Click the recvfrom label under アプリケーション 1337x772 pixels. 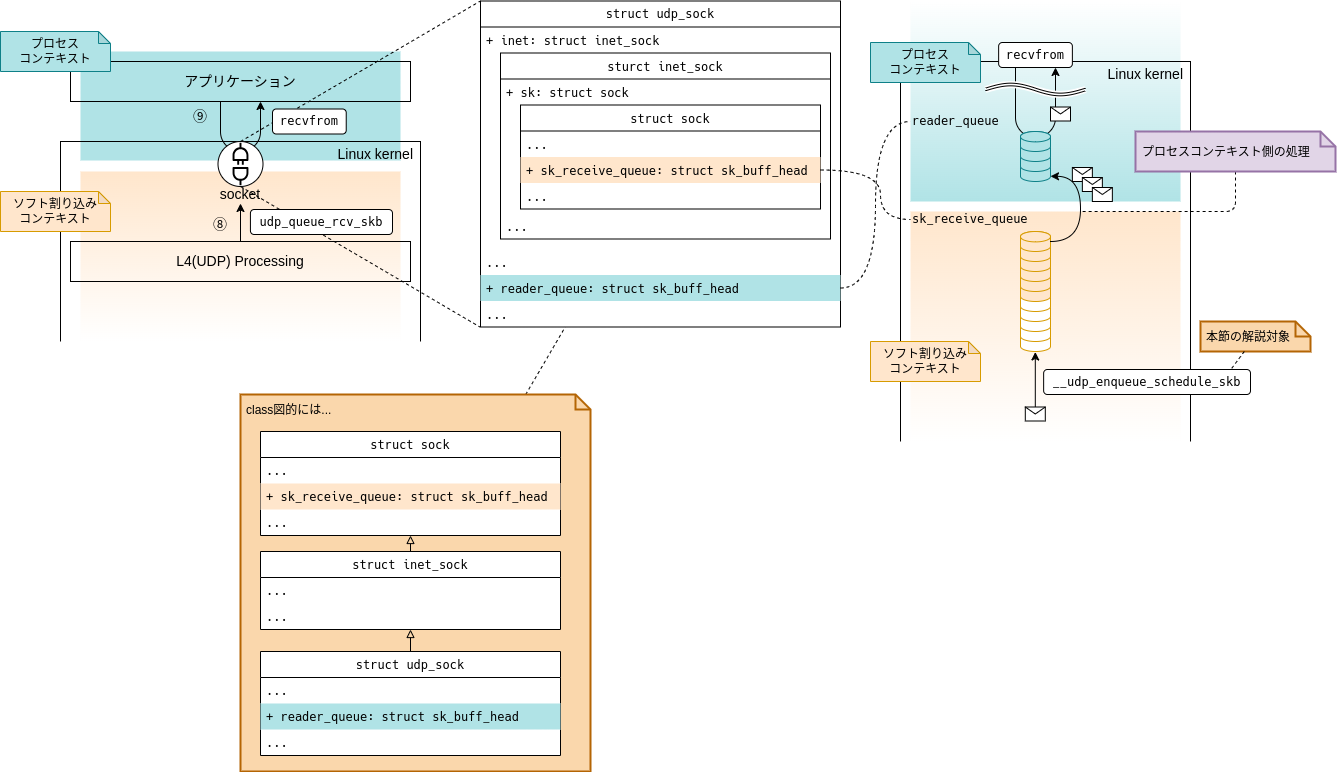click(309, 121)
